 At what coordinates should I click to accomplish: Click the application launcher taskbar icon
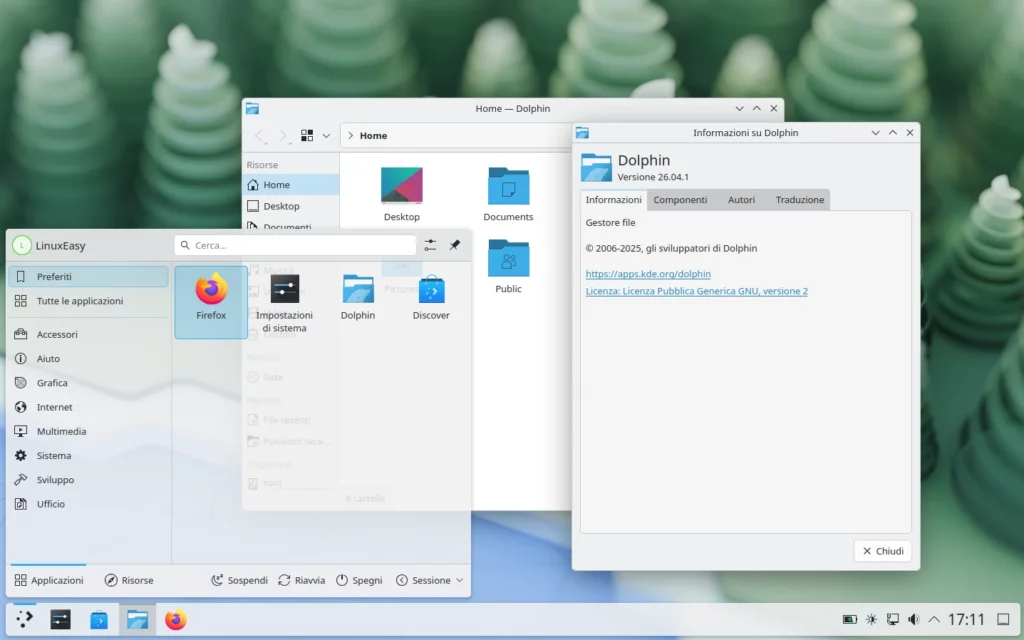coord(24,620)
